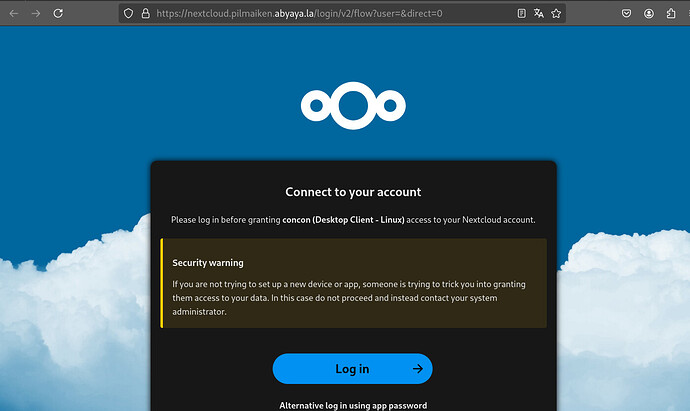Open the translate page icon

pos(539,14)
